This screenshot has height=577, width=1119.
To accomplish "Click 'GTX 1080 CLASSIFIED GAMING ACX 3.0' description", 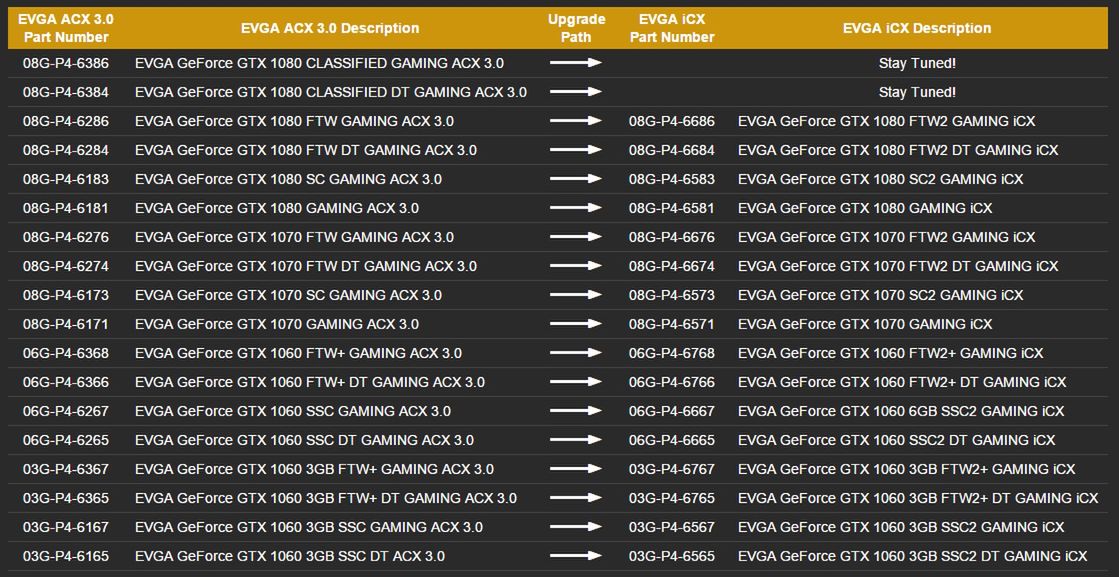I will pos(319,63).
